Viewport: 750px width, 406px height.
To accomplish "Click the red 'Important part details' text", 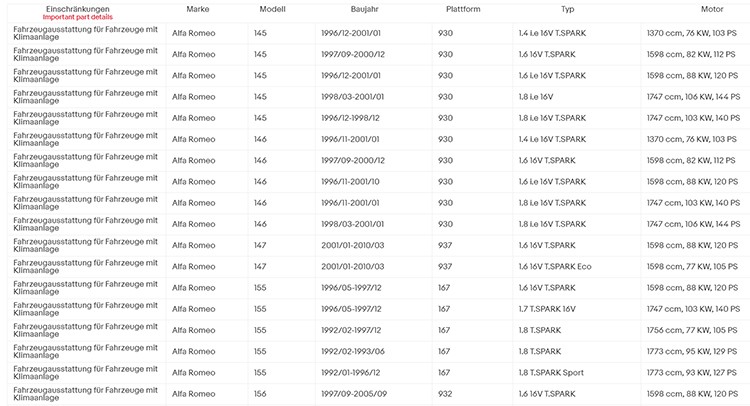I will pos(77,17).
